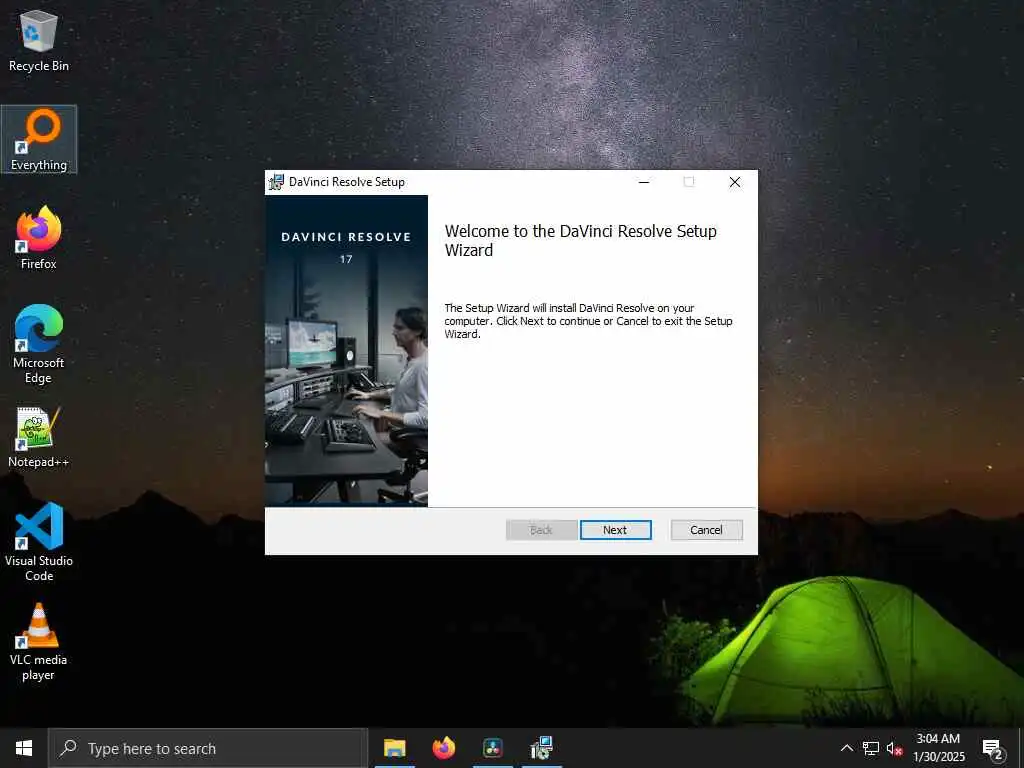The width and height of the screenshot is (1024, 768).
Task: Open the network status tray icon
Action: (871, 748)
